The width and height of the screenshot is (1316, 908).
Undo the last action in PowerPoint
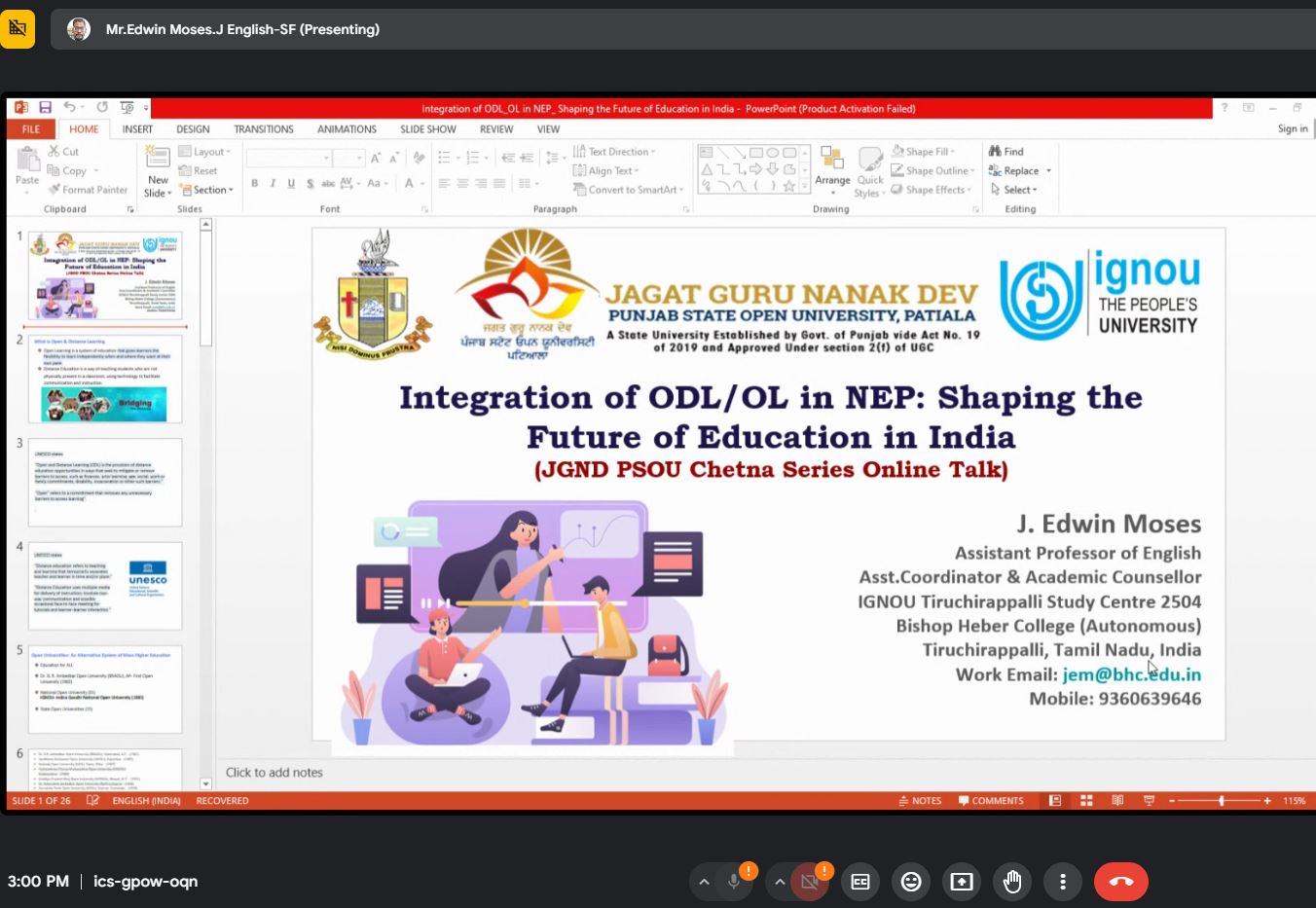click(69, 108)
